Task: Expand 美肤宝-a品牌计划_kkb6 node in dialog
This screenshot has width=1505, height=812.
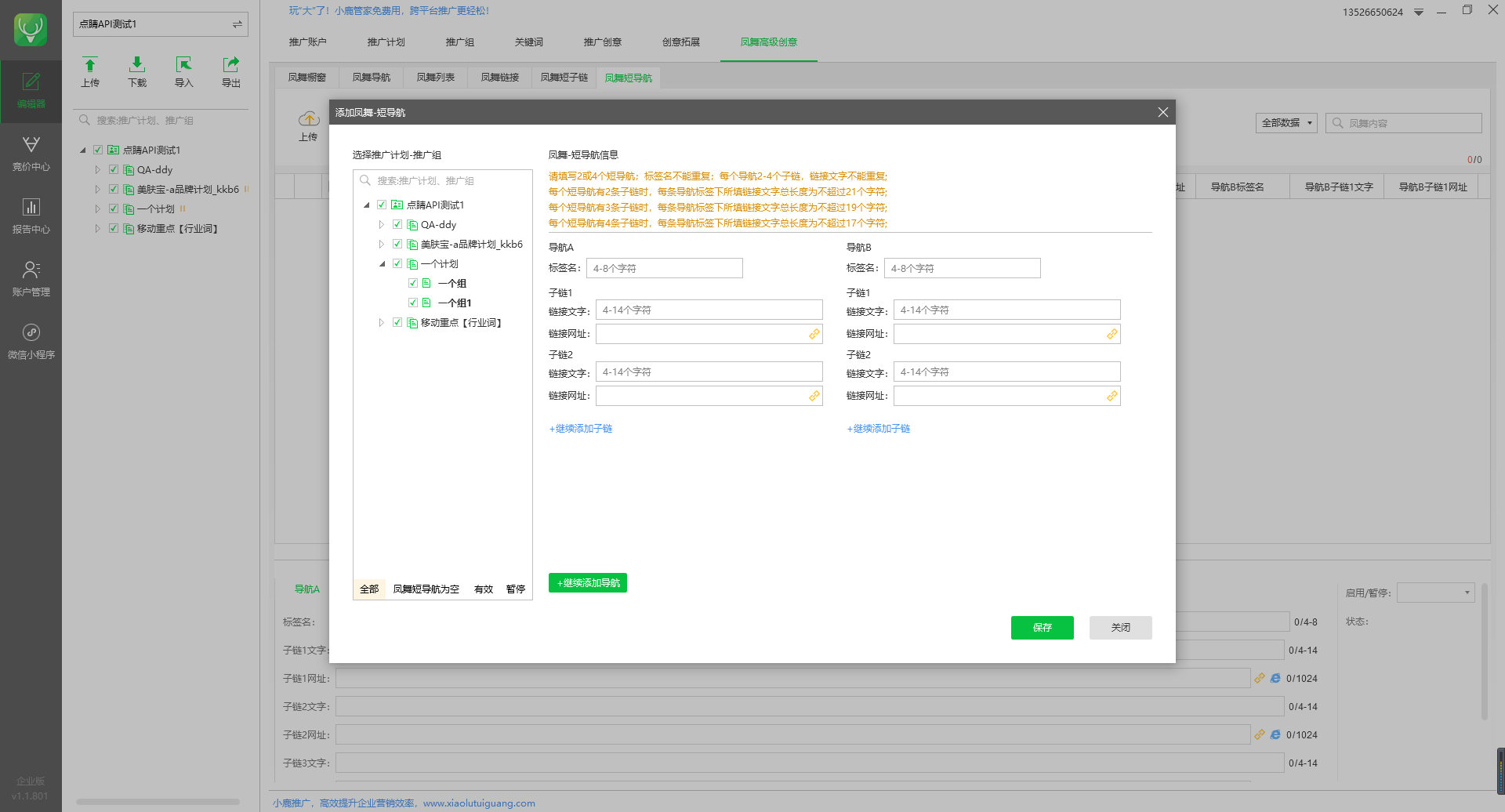Action: (x=382, y=244)
